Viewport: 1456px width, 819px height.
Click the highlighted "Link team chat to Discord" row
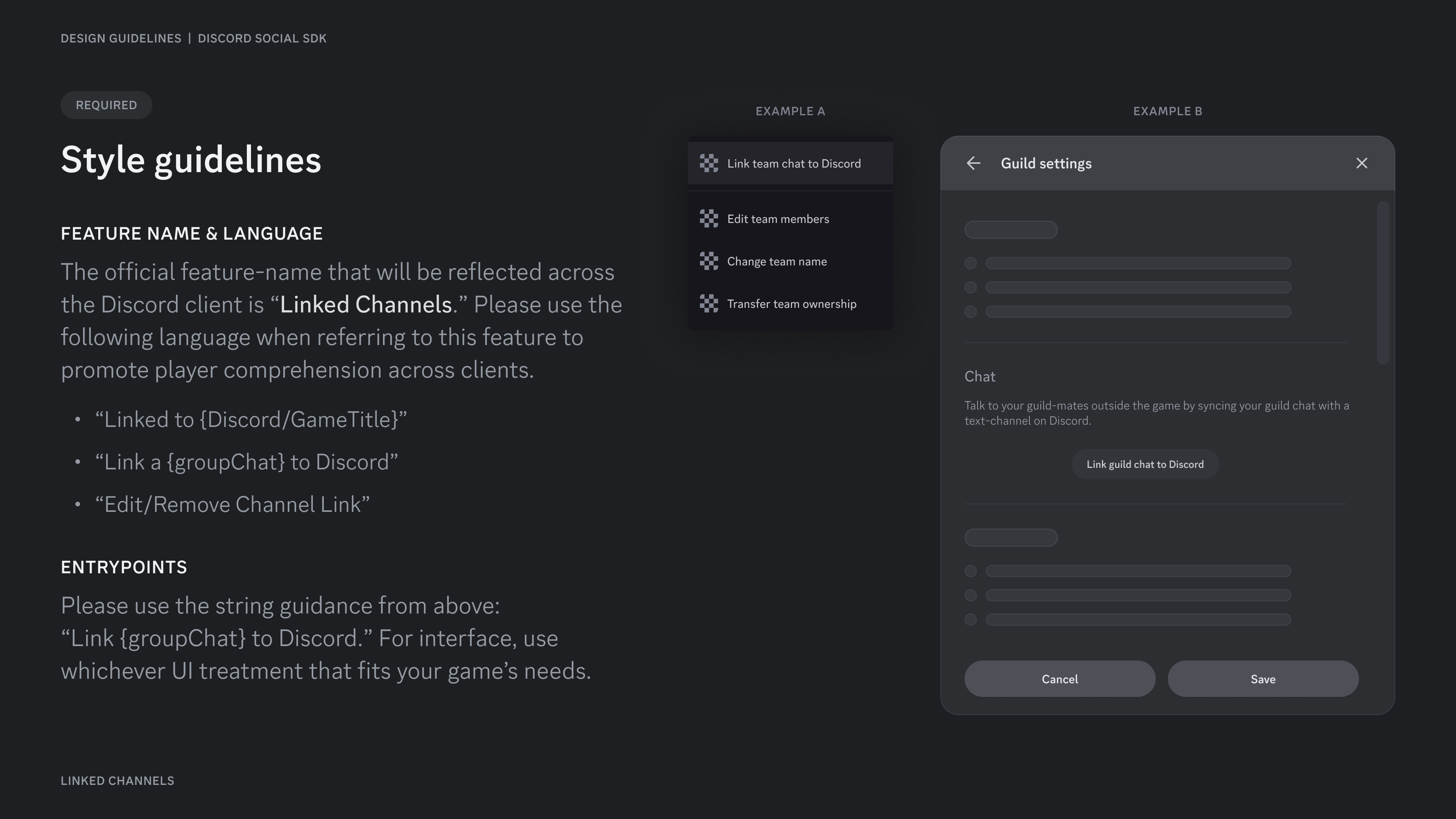790,163
